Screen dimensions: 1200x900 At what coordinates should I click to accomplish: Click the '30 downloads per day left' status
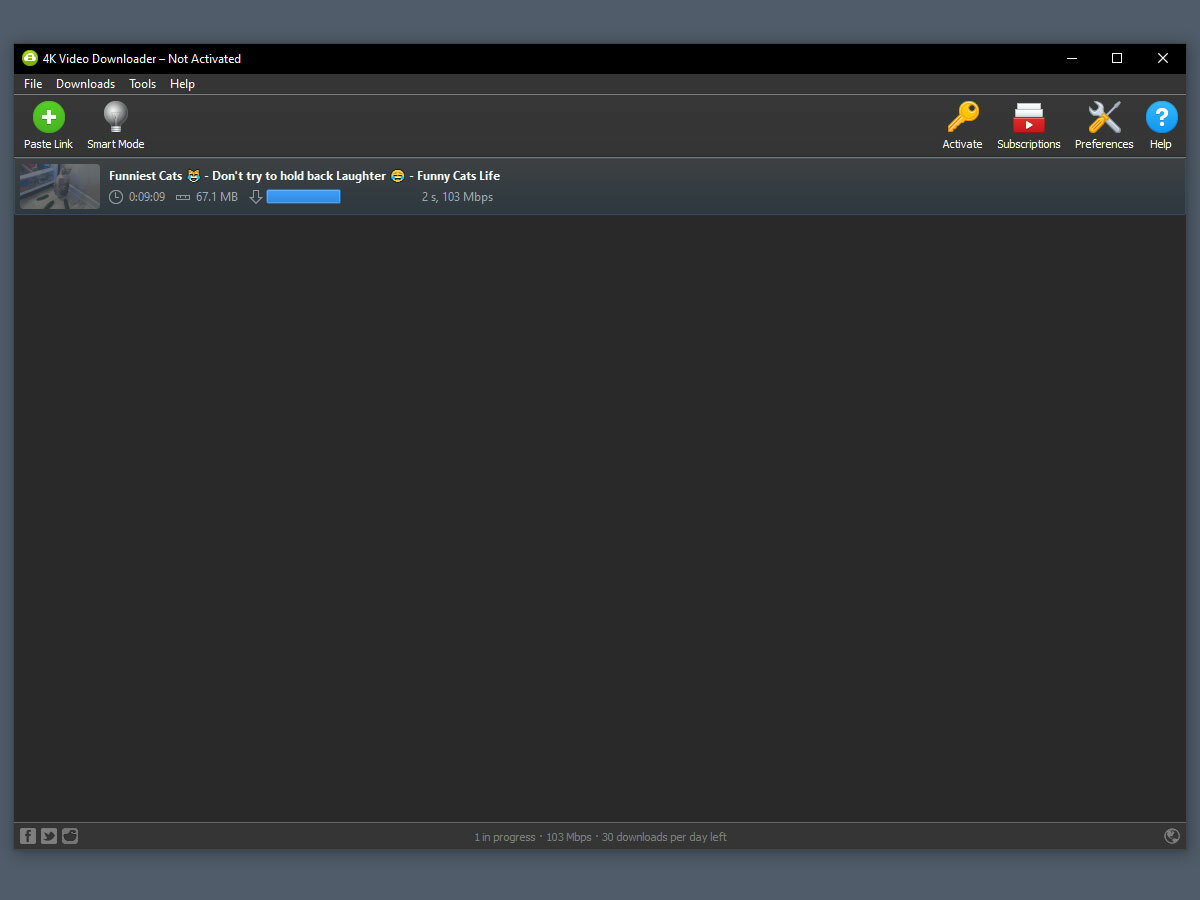pos(664,837)
